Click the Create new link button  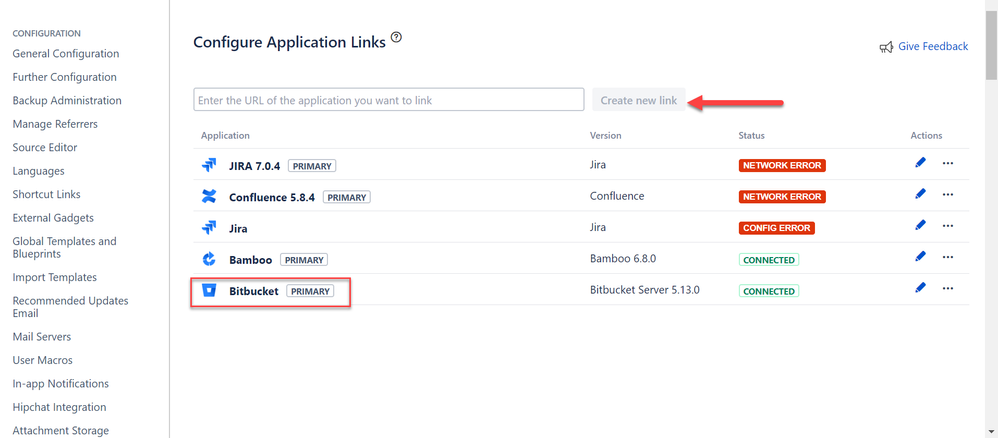(x=639, y=100)
